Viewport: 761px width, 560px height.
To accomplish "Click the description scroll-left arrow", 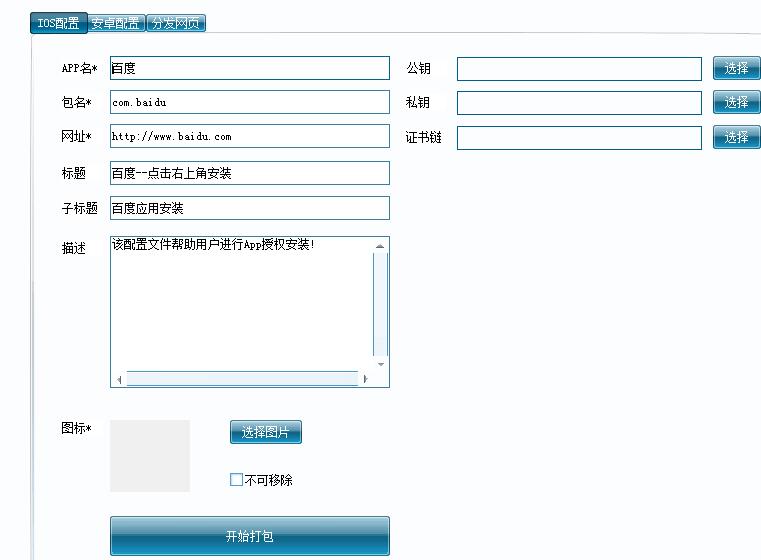I will pos(119,379).
